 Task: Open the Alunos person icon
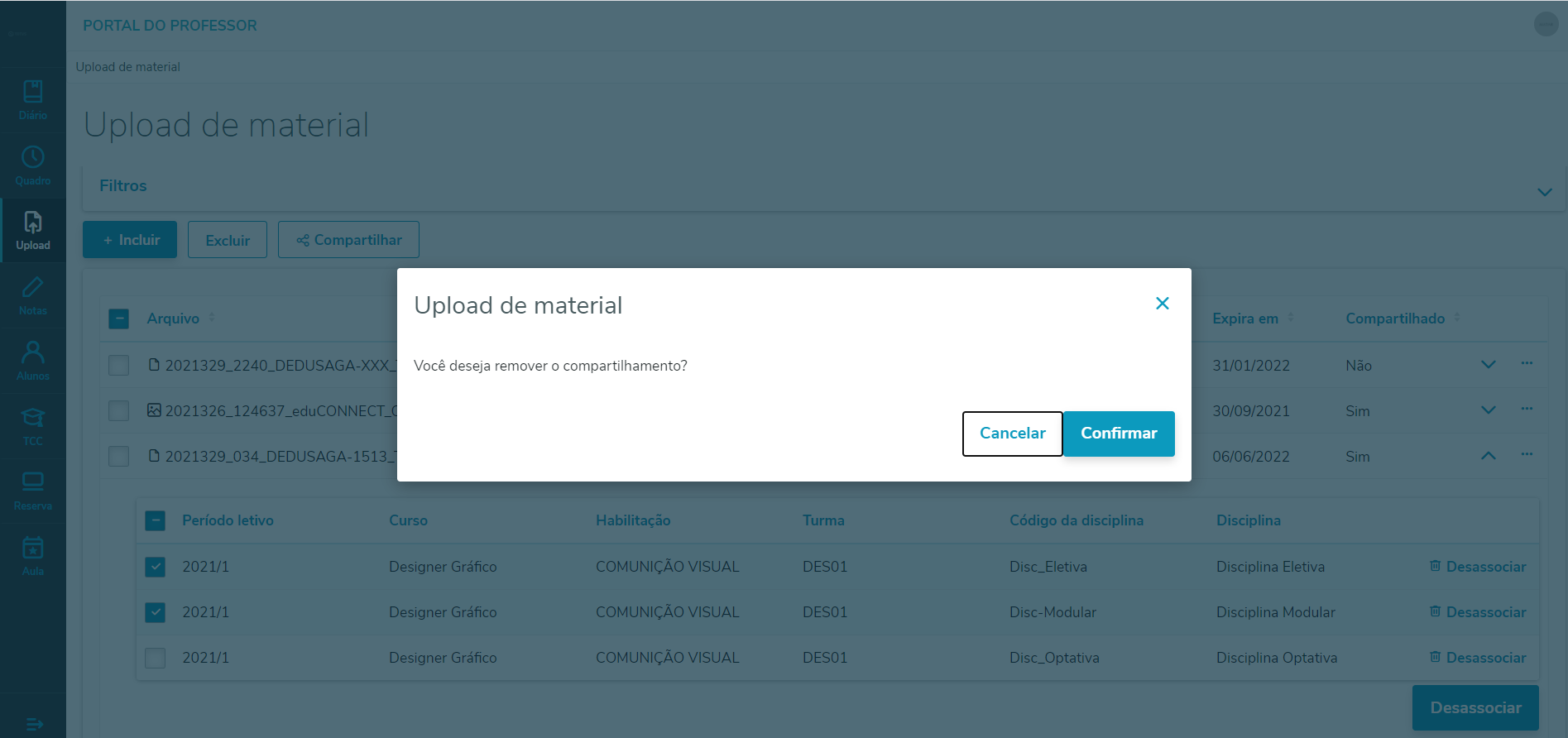pyautogui.click(x=33, y=360)
